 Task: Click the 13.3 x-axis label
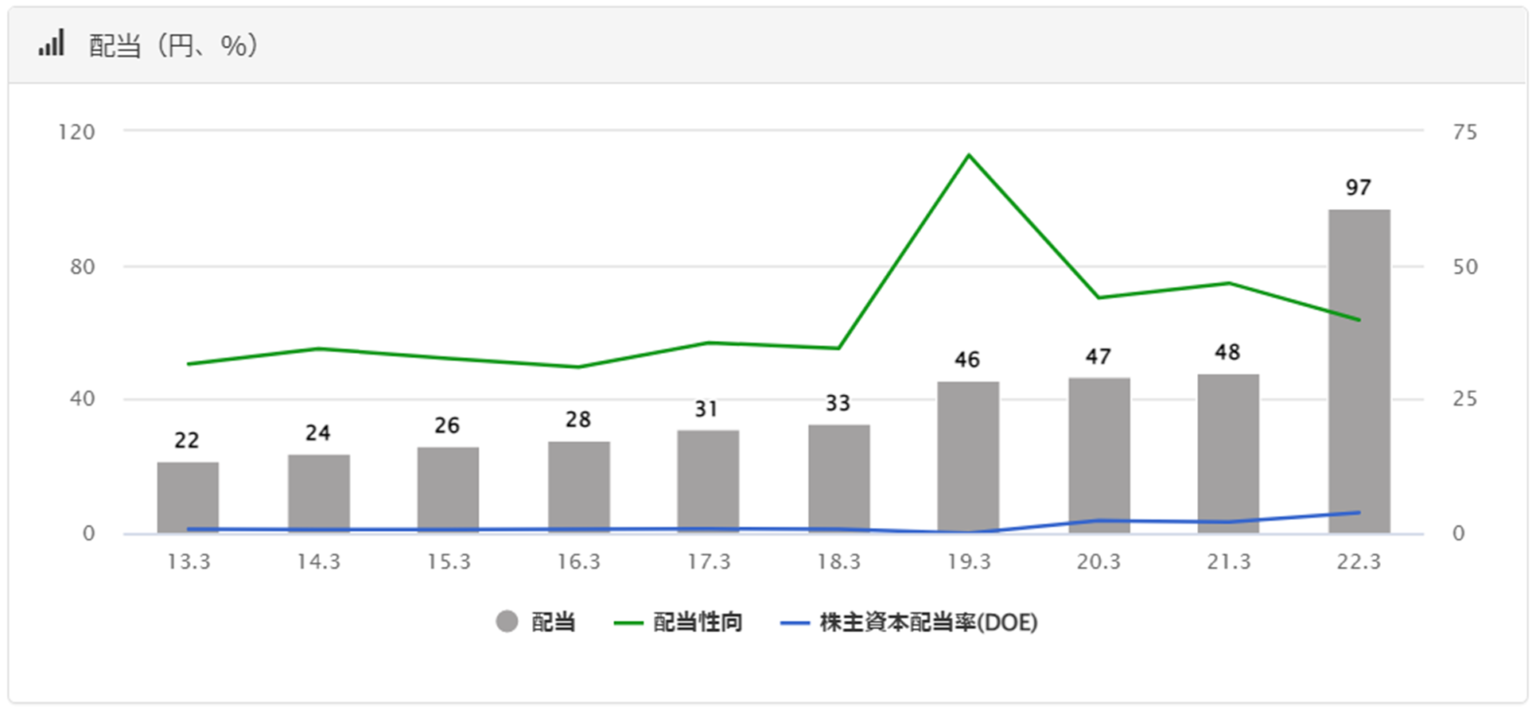(188, 563)
